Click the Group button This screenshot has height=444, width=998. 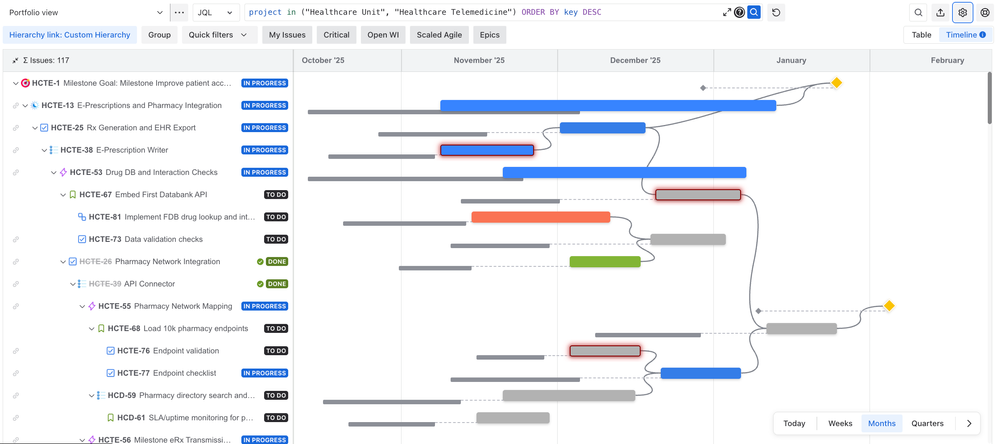(x=159, y=35)
